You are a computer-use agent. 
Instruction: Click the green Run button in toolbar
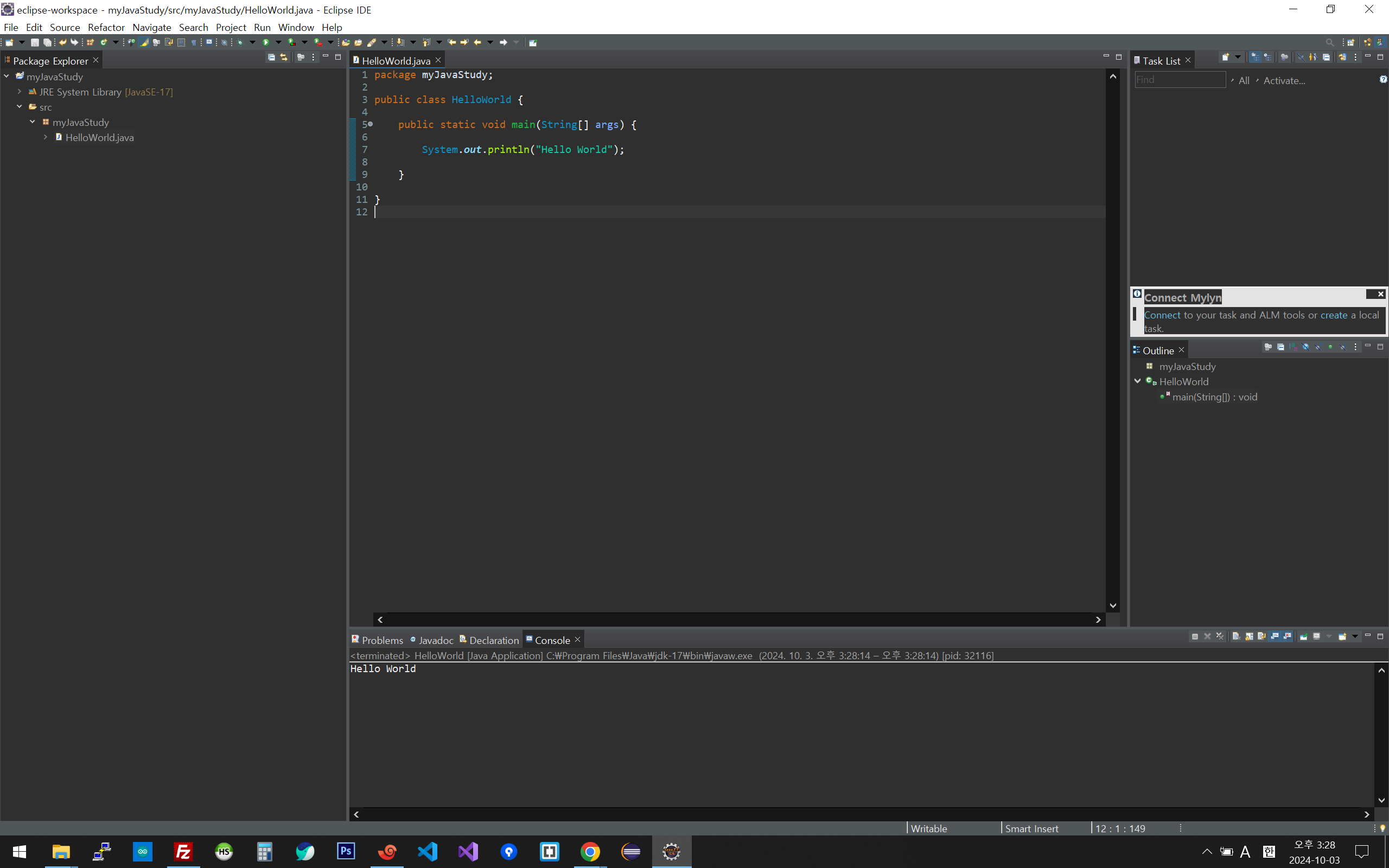coord(266,42)
